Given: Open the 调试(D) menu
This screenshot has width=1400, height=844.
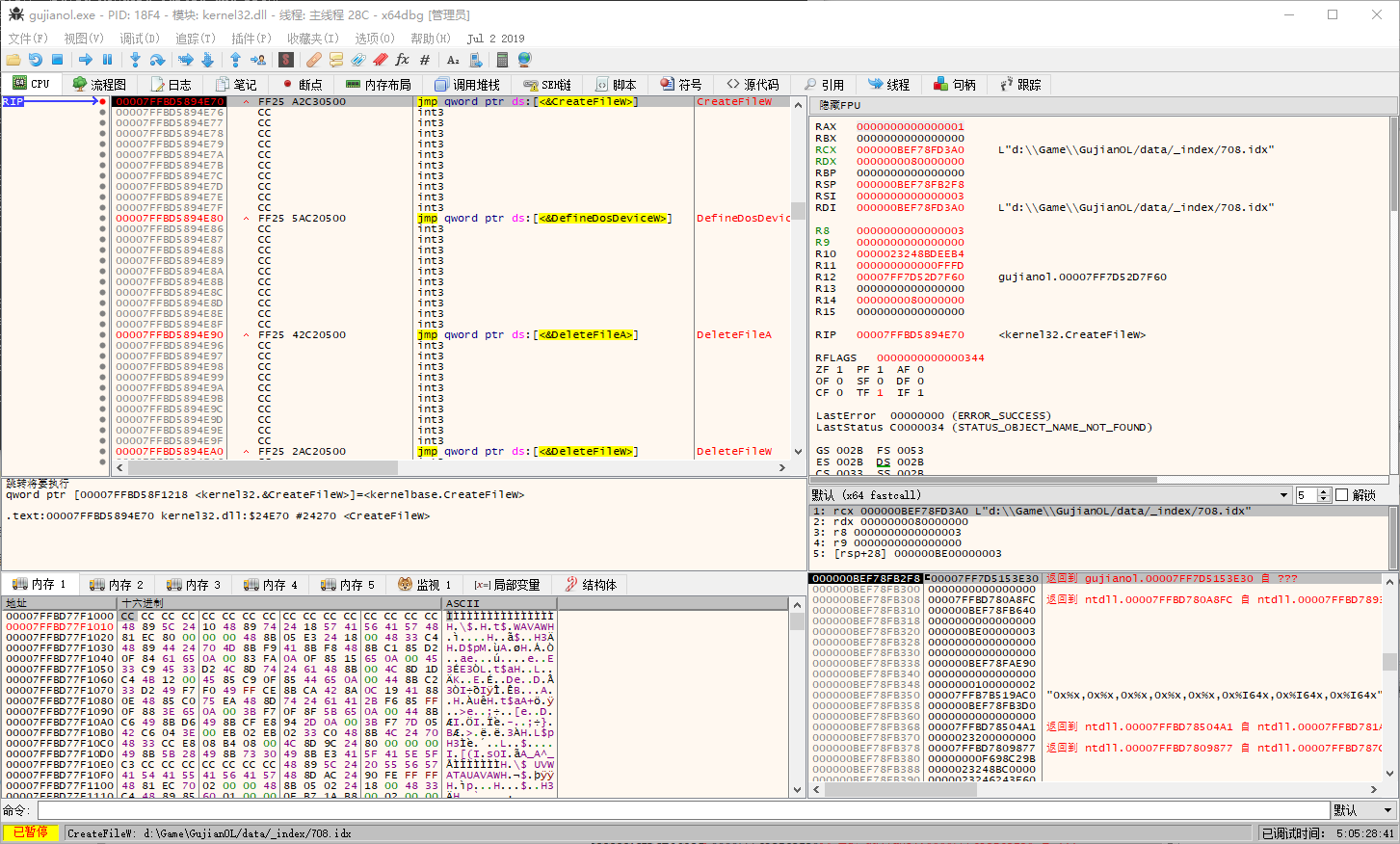Looking at the screenshot, I should (140, 39).
